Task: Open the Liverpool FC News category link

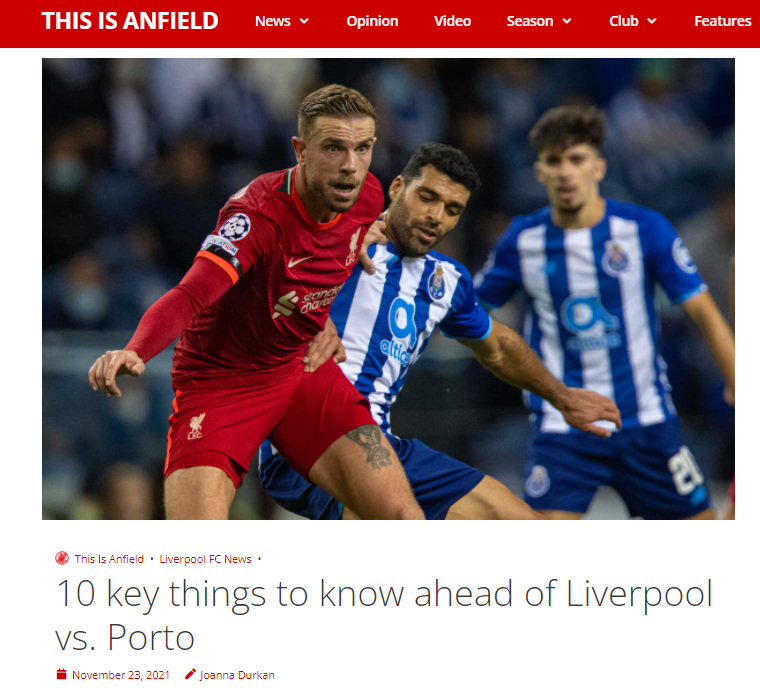Action: click(206, 559)
